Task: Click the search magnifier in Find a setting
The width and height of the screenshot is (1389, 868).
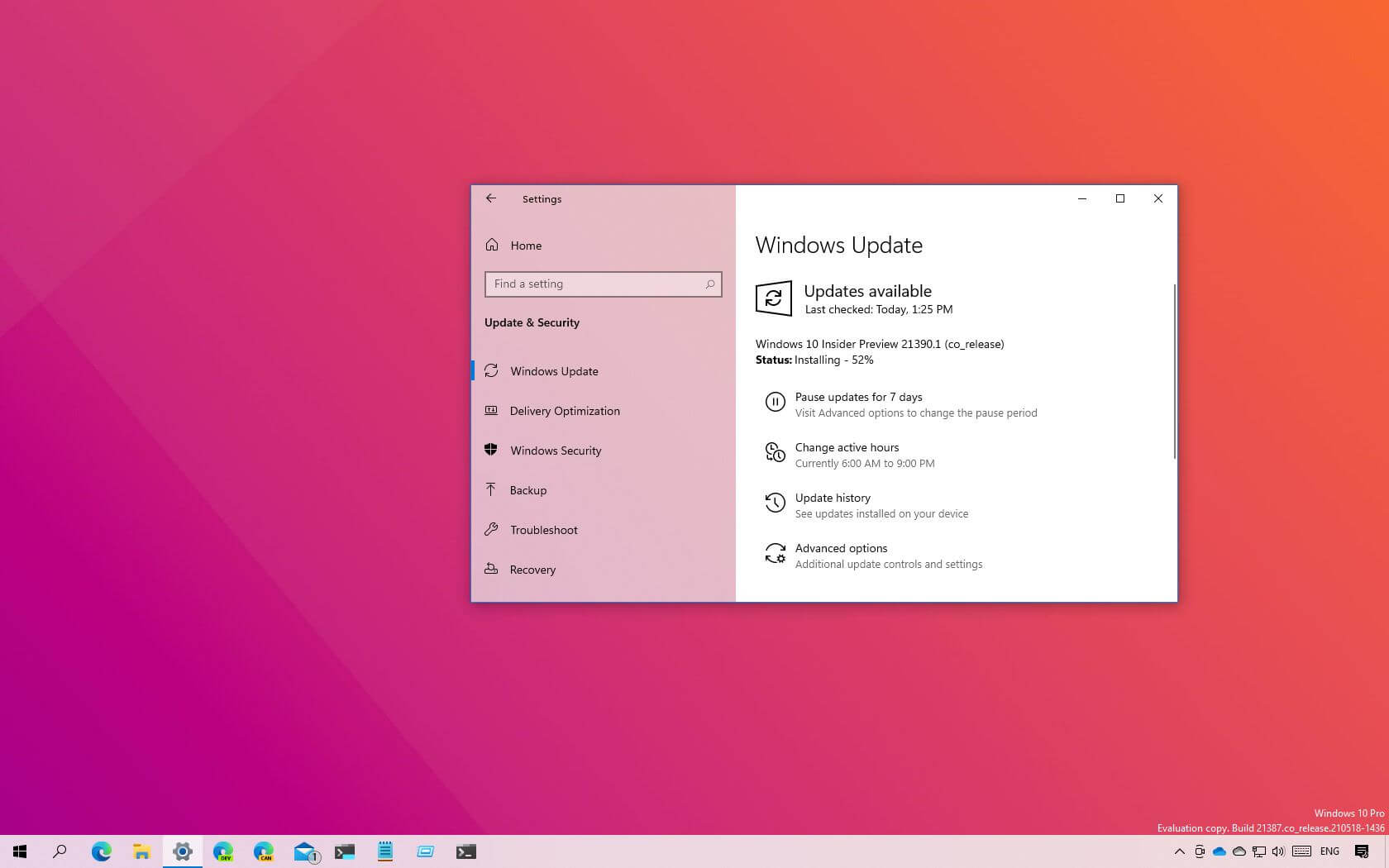Action: click(x=709, y=284)
